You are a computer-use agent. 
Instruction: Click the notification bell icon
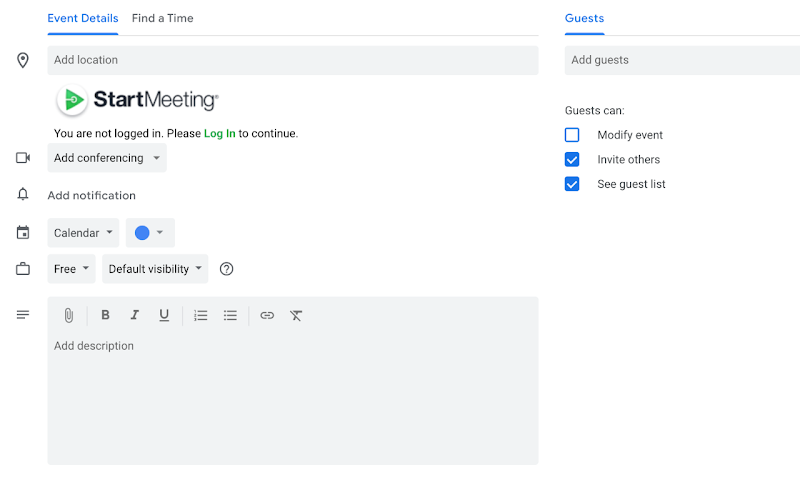coord(23,194)
